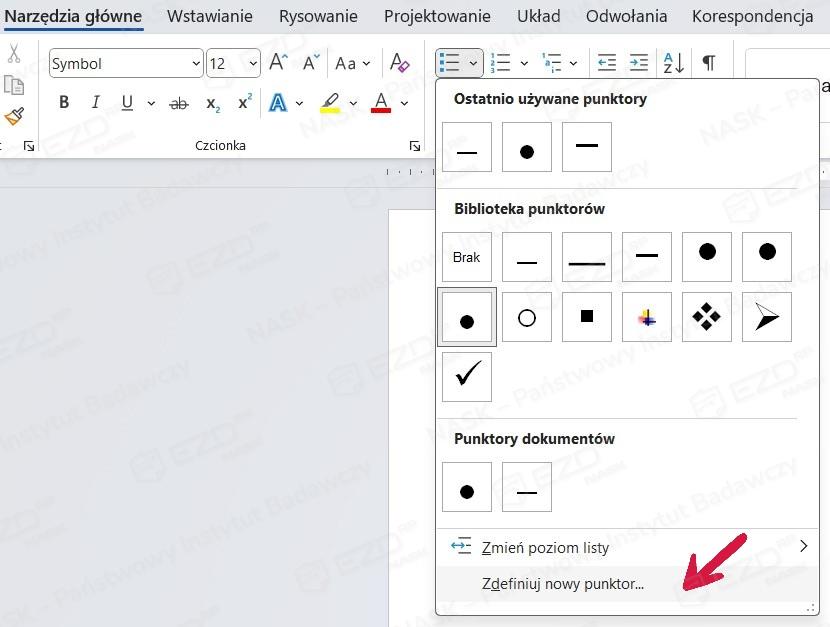Screen dimensions: 830x627
Task: Click the Decrease Indent icon
Action: pos(606,63)
